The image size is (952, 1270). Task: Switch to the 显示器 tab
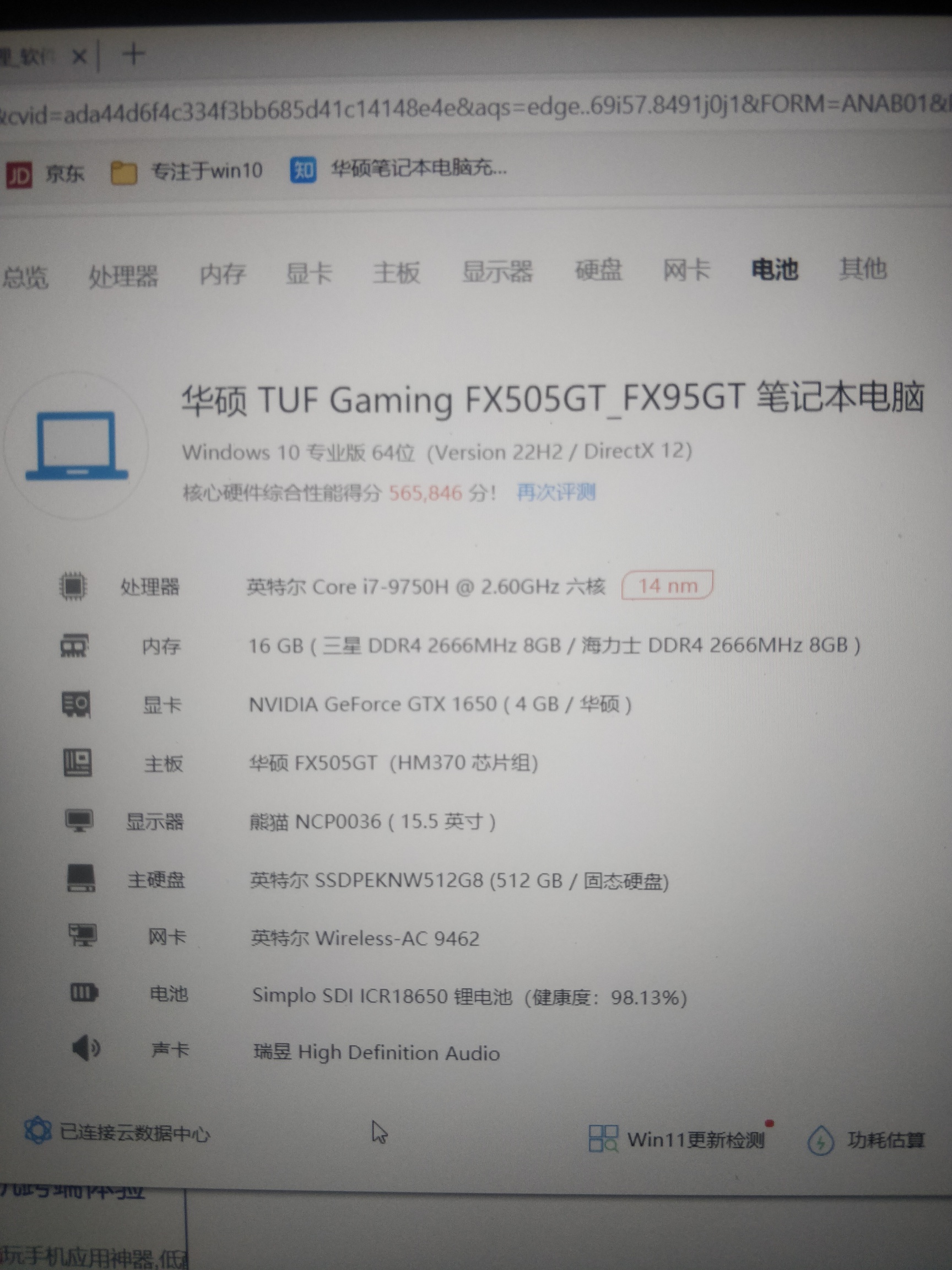click(497, 271)
